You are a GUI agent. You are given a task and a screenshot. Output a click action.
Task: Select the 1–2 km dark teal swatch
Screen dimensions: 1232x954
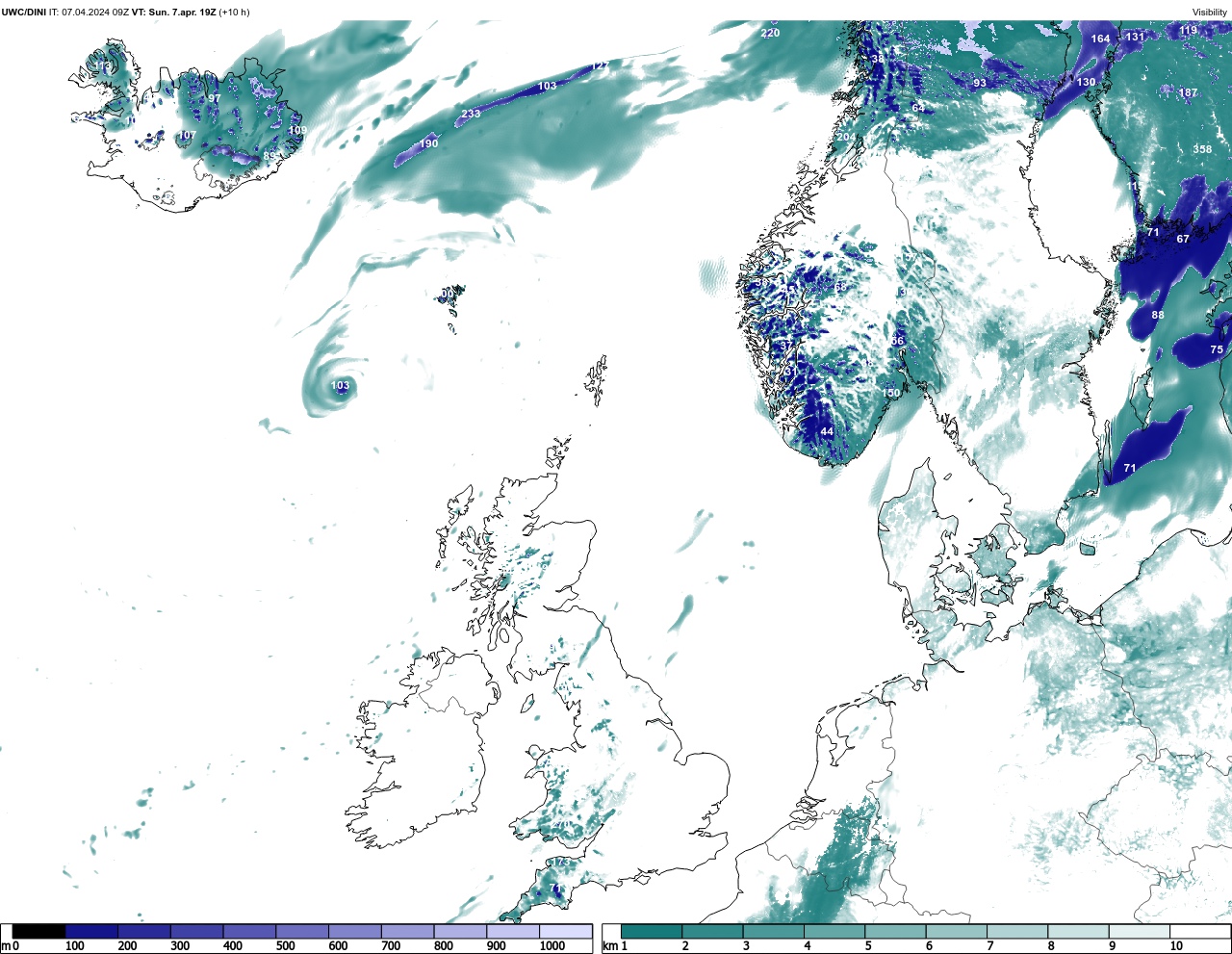tap(652, 931)
